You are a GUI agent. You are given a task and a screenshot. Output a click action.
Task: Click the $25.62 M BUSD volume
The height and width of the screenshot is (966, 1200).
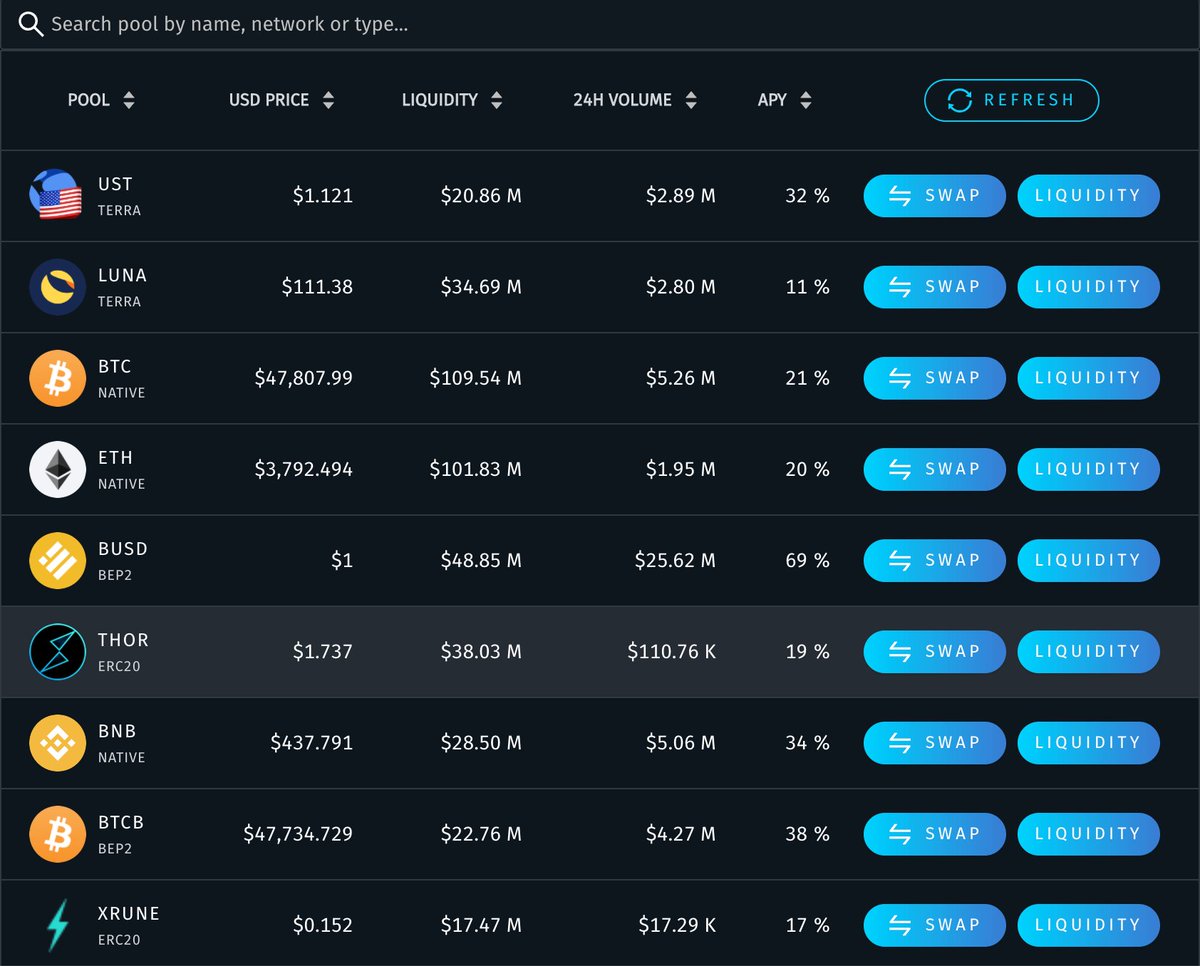[675, 560]
